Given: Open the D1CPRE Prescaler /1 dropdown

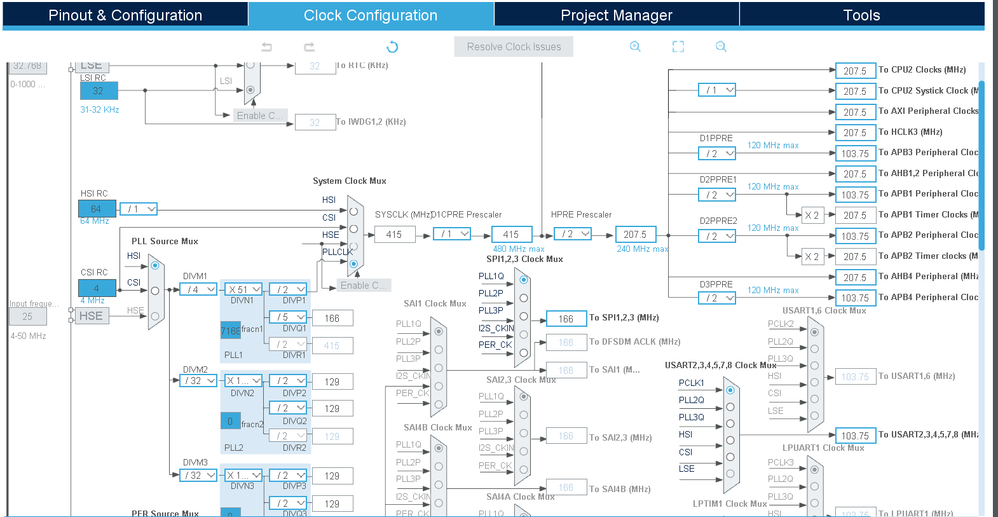Looking at the screenshot, I should click(x=452, y=234).
